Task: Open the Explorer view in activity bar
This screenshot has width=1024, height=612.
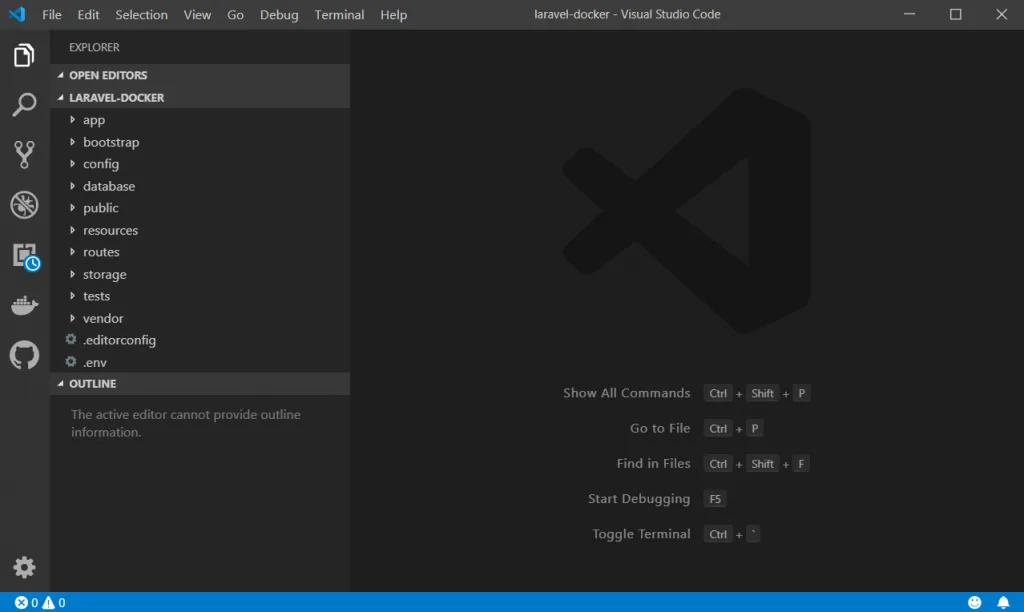Action: (24, 55)
